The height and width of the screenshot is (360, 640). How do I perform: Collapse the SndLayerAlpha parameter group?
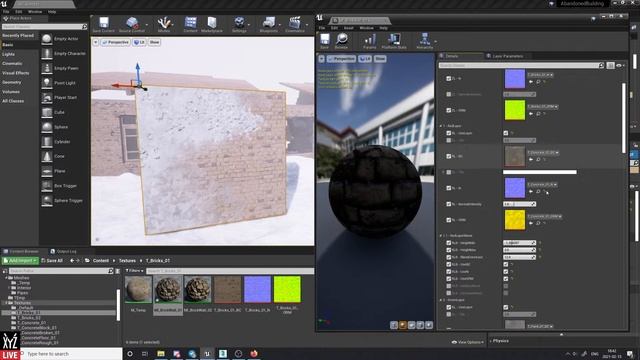tap(441, 236)
